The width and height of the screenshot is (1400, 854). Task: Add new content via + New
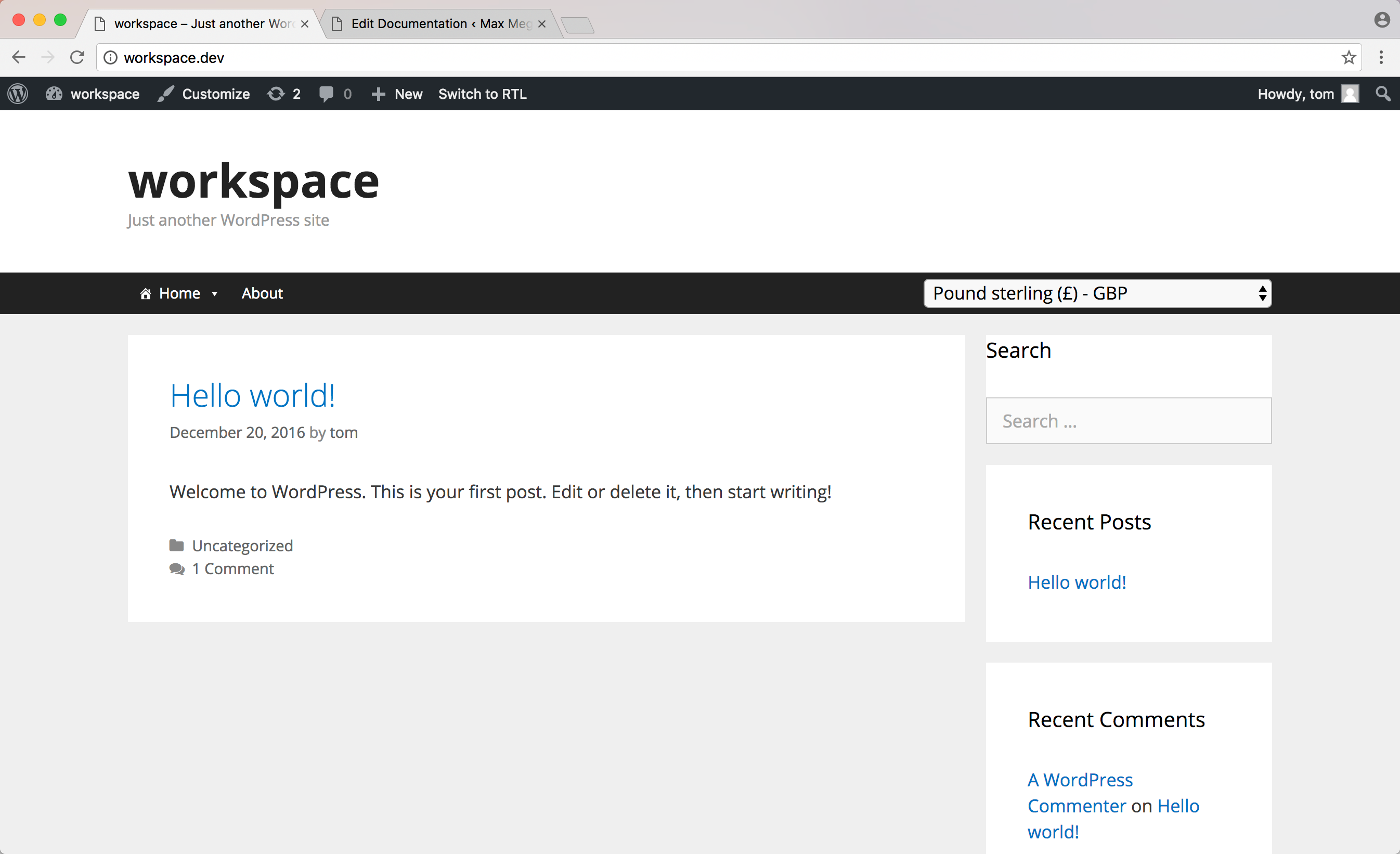(397, 94)
